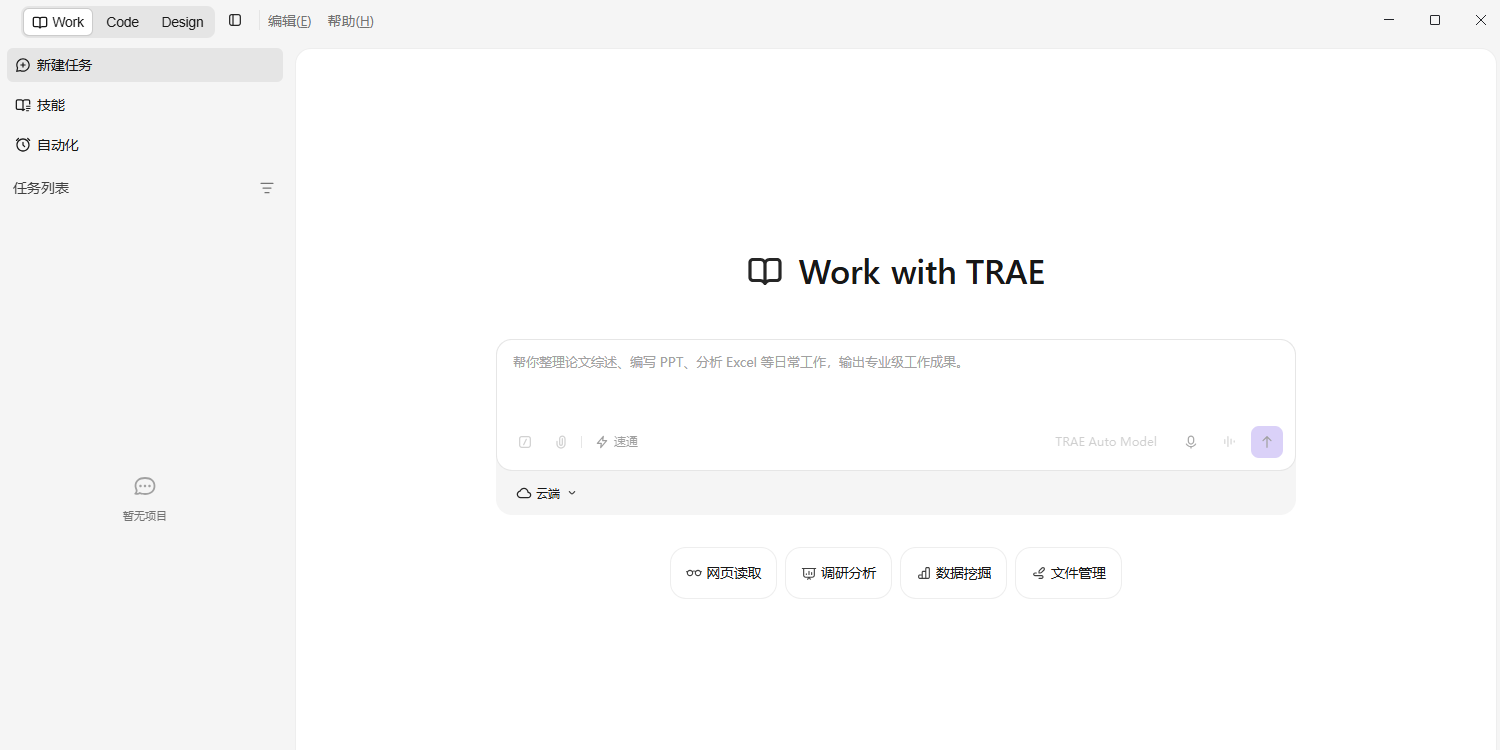Open the TRAE Auto Model selector
Screen dimensions: 1500x750
click(x=1106, y=442)
